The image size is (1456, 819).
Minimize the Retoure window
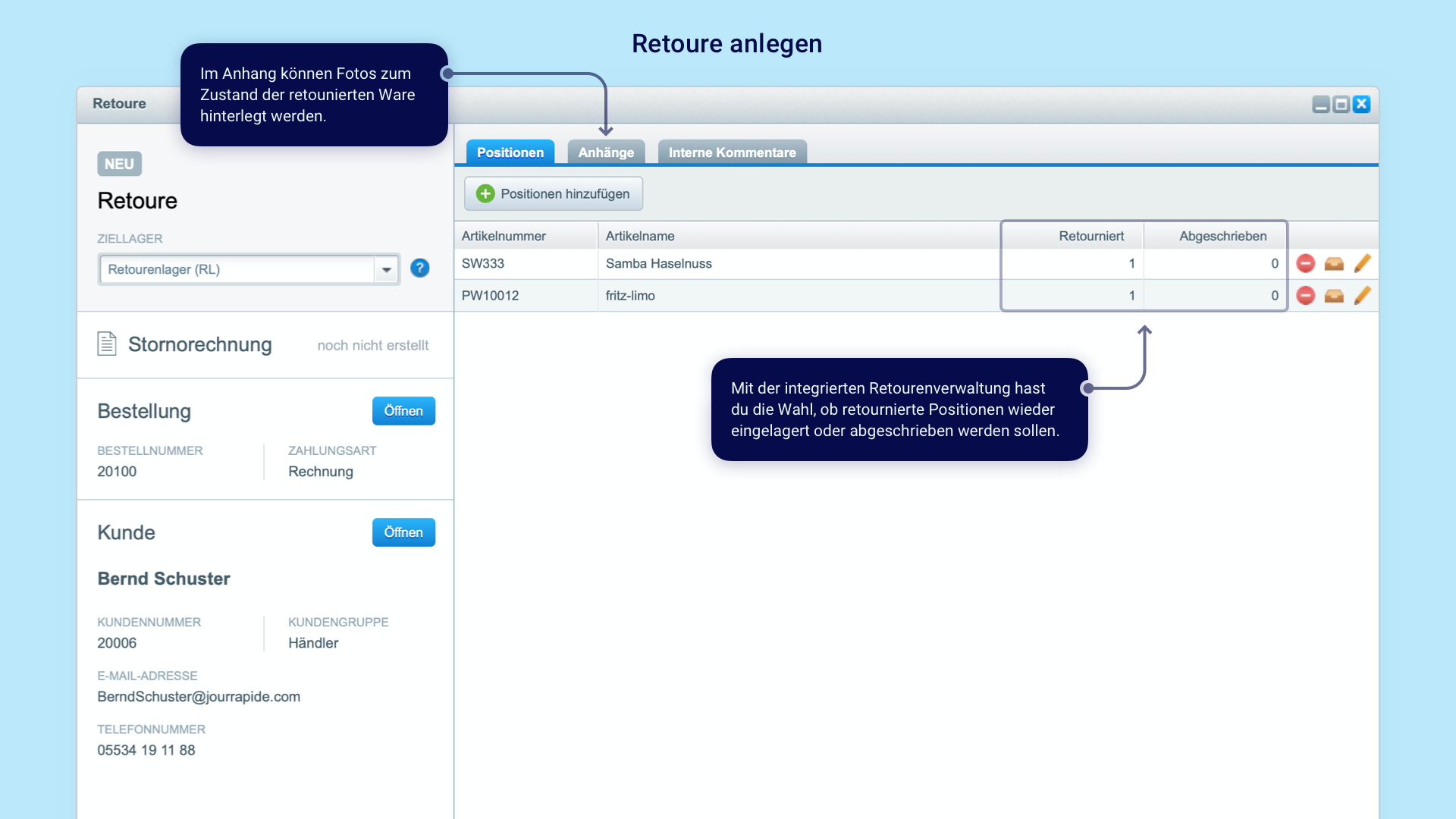[1321, 105]
